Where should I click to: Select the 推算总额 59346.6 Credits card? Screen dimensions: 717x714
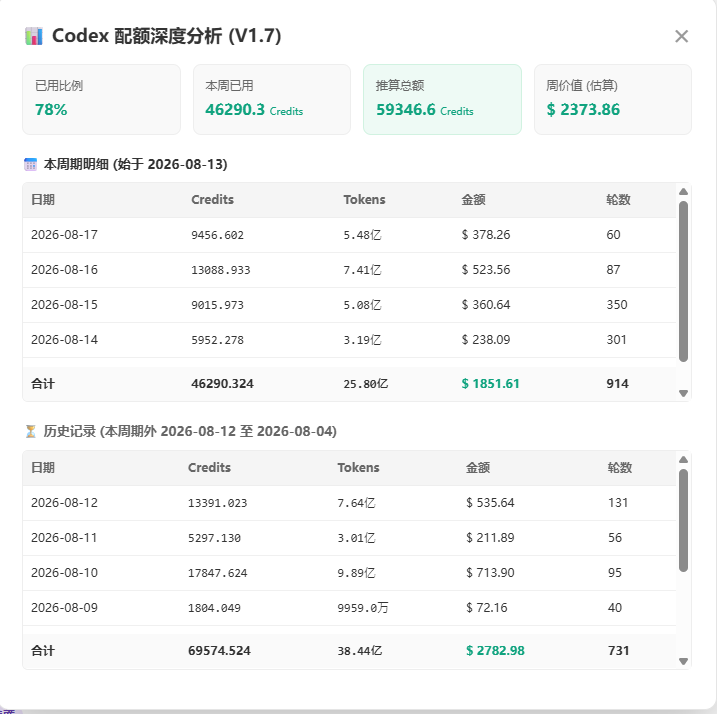pos(442,99)
